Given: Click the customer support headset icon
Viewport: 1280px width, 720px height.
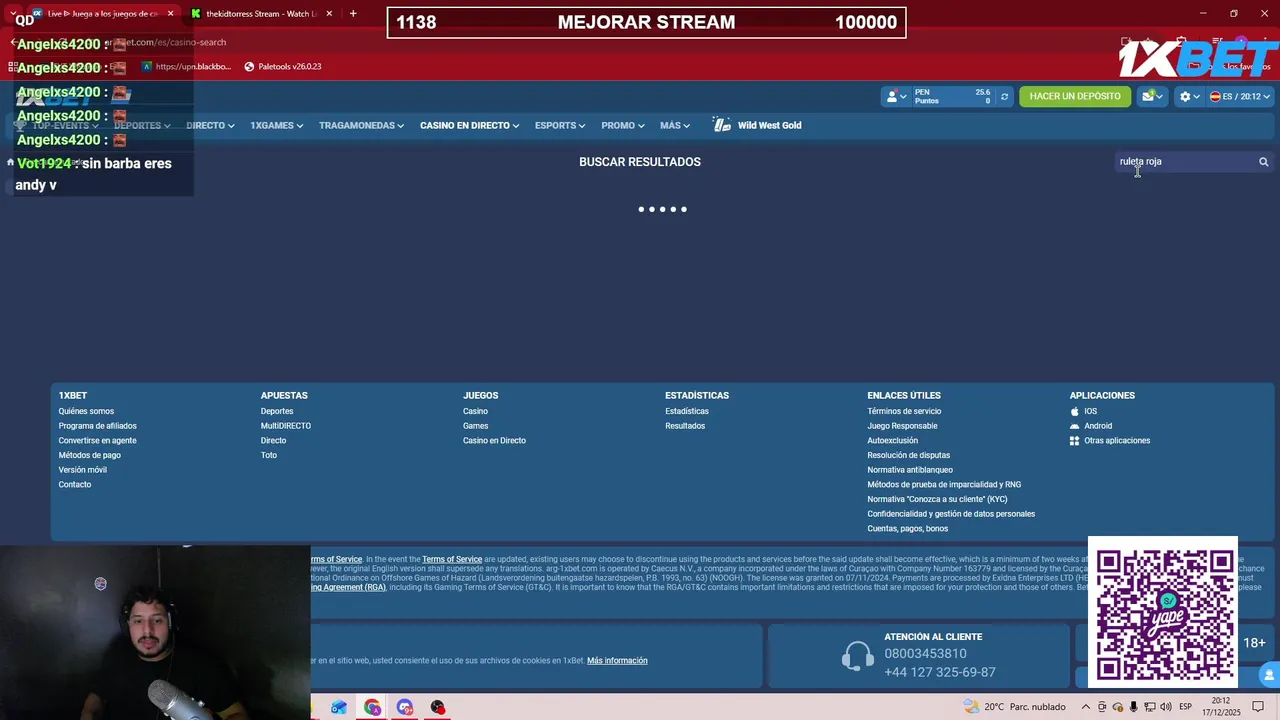Looking at the screenshot, I should 858,656.
